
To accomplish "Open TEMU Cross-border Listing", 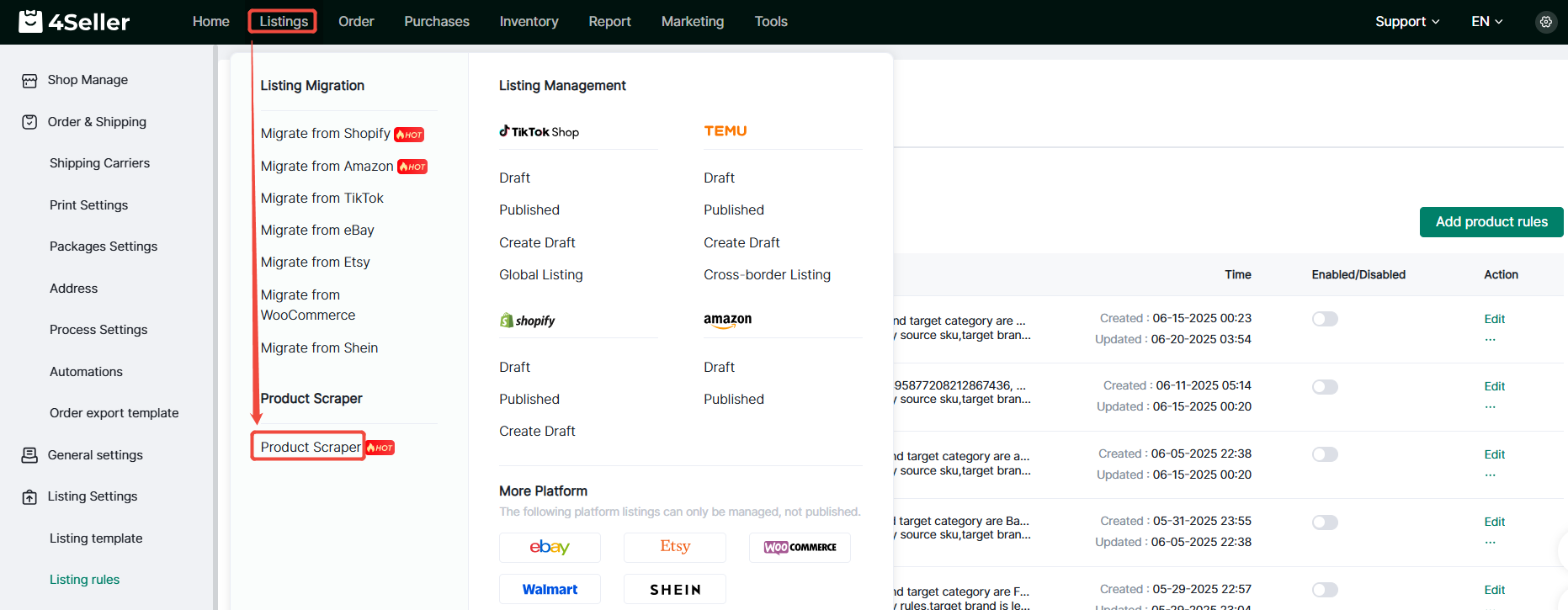I will 767,275.
